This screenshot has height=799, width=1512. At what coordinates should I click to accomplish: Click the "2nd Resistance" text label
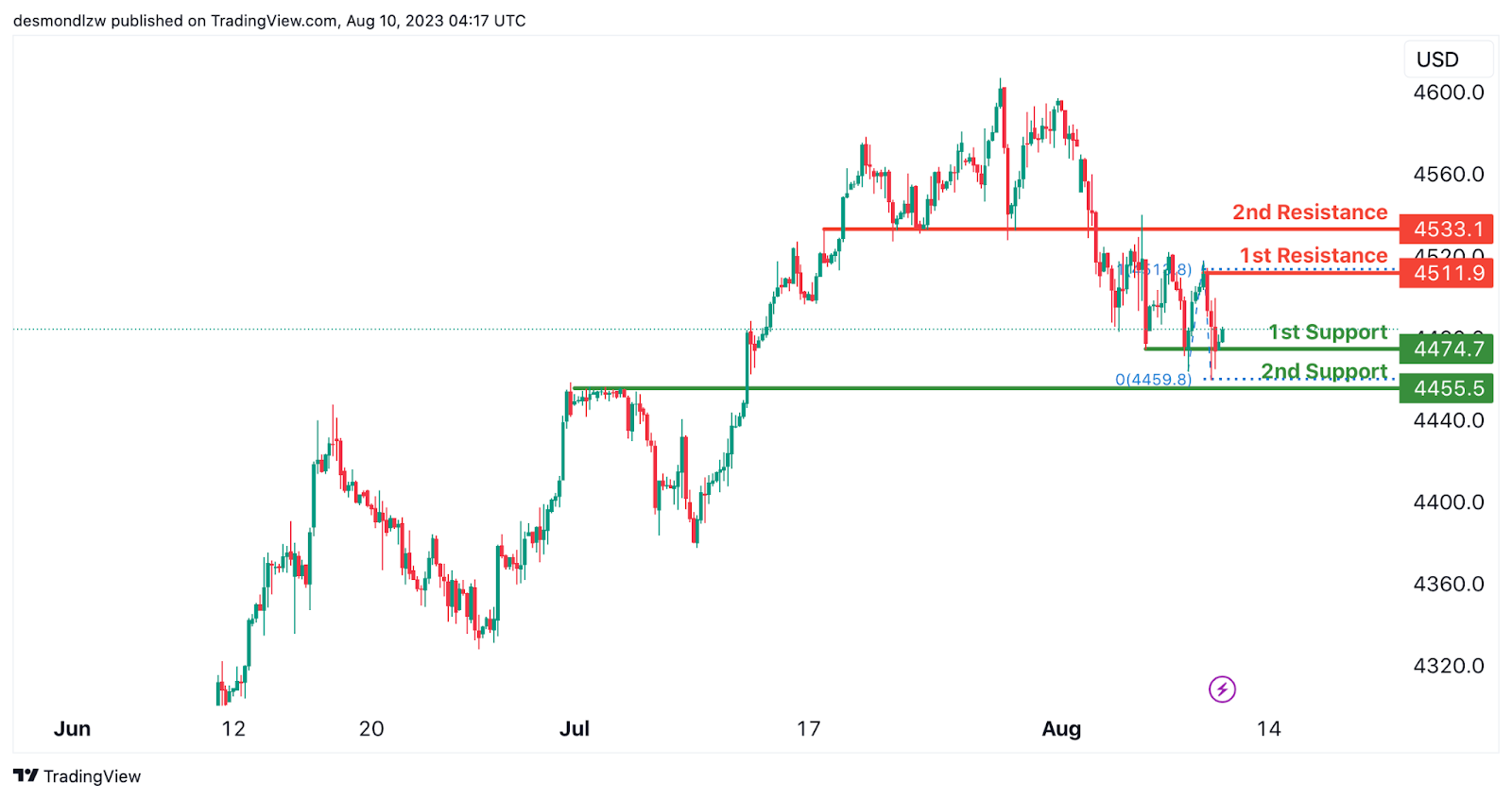coord(1309,212)
